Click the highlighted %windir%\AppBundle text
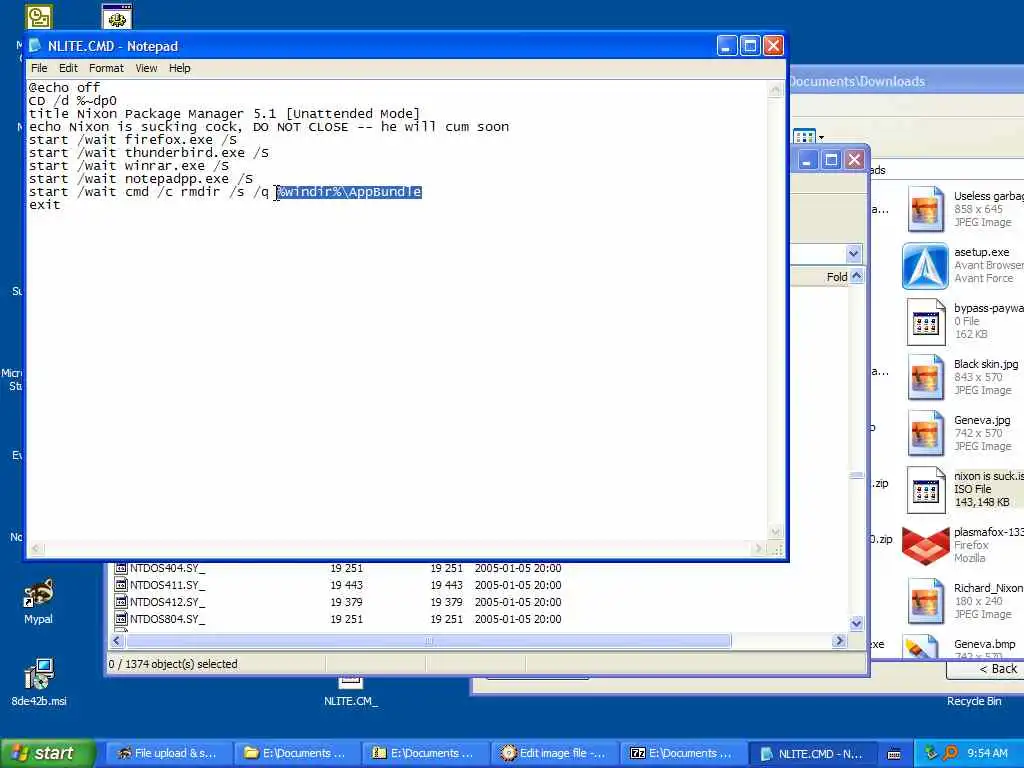1024x768 pixels. coord(349,192)
